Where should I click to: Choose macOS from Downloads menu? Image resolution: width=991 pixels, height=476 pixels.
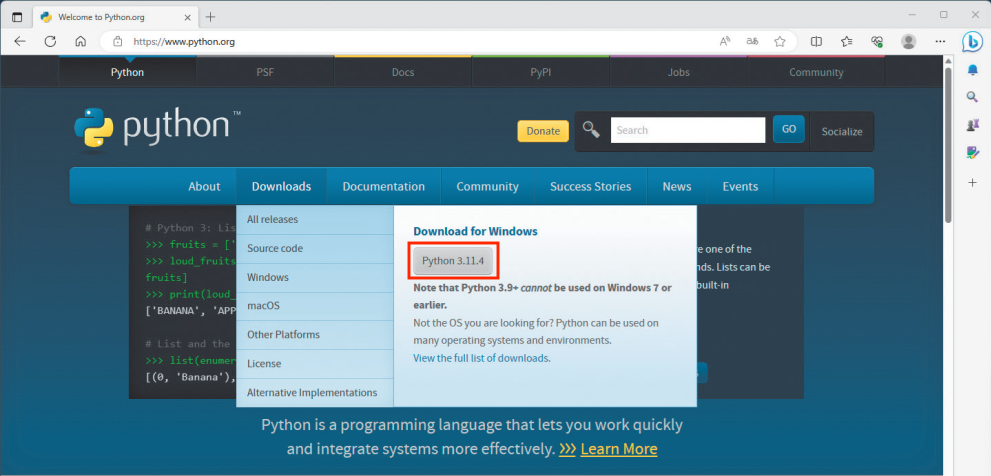315,306
